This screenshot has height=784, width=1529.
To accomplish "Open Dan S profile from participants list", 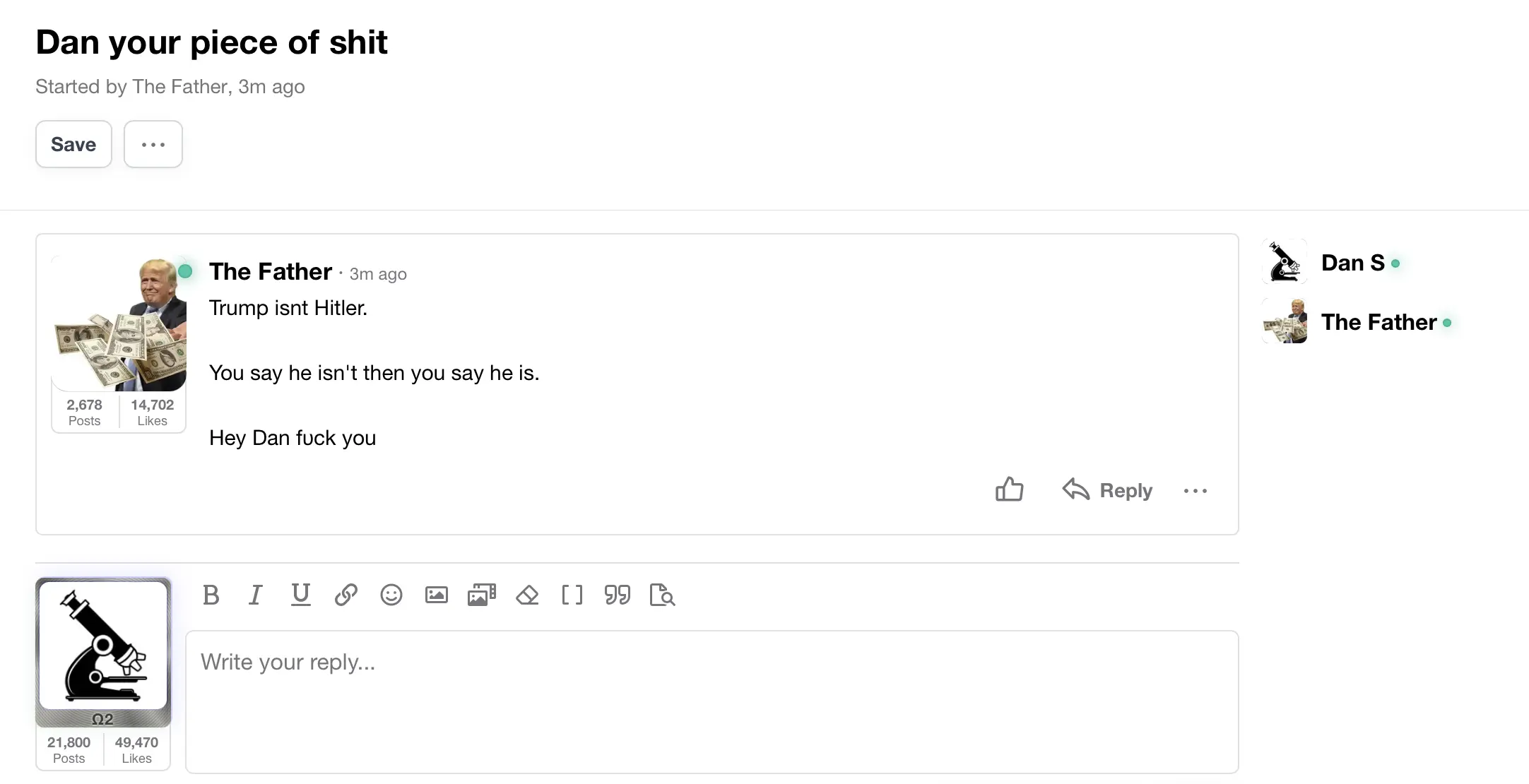I will click(x=1352, y=263).
